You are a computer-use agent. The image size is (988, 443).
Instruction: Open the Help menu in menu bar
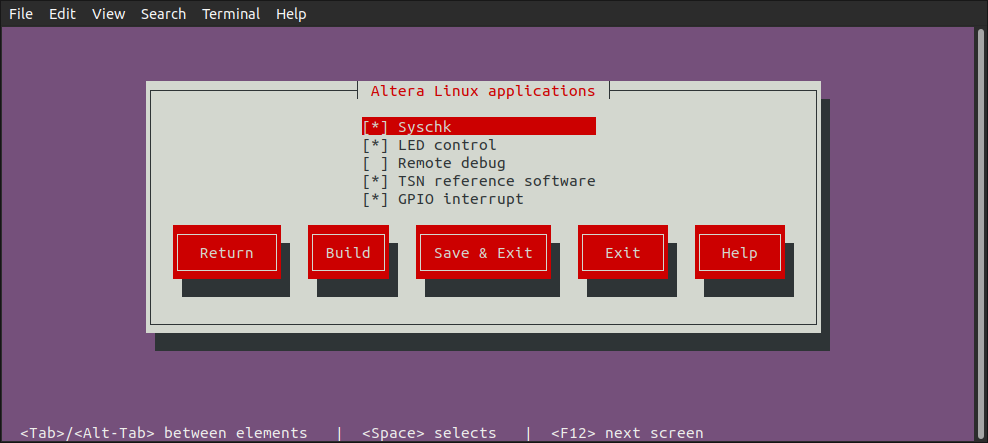click(291, 14)
